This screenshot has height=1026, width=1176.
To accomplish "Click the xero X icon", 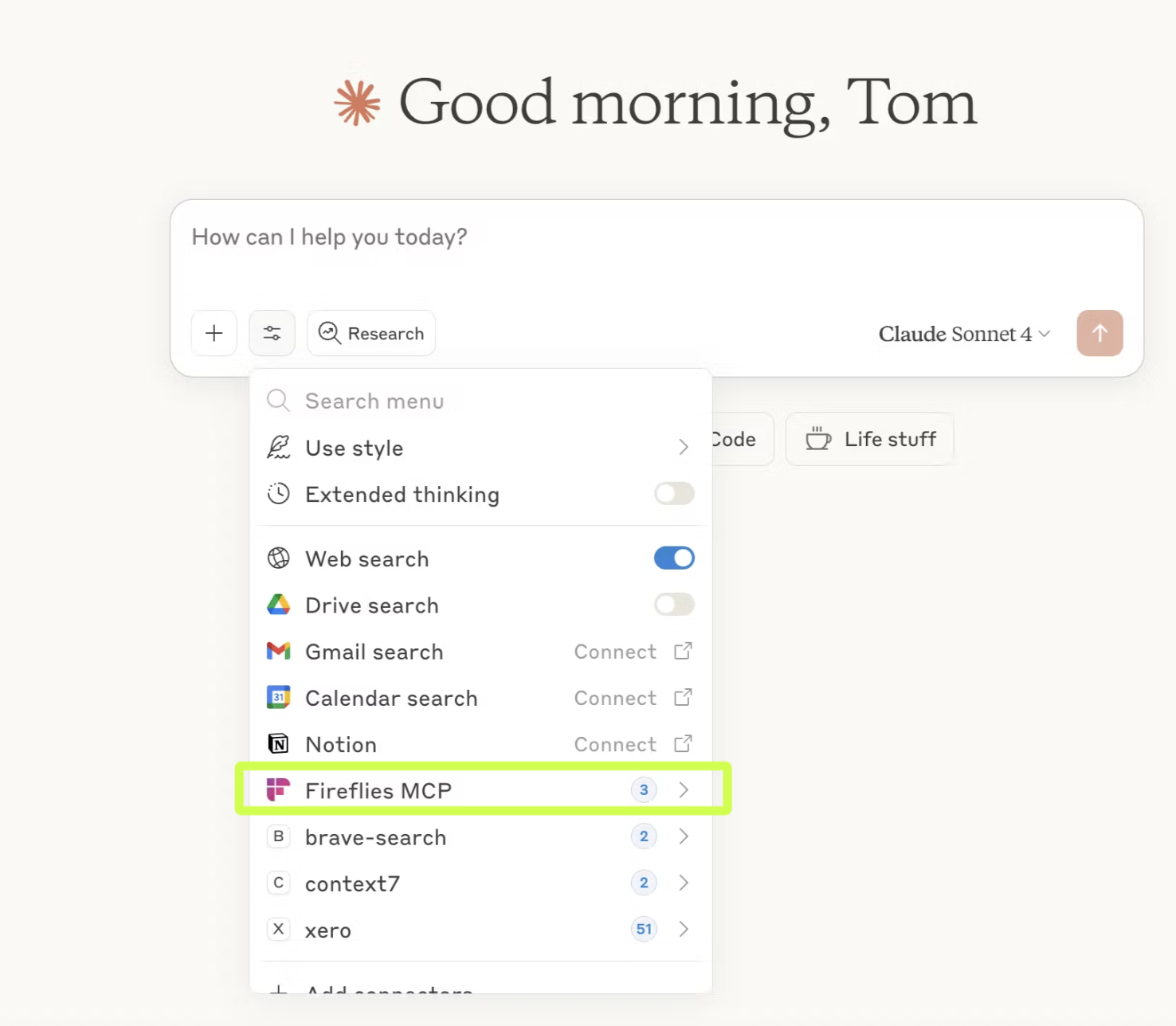I will coord(278,929).
